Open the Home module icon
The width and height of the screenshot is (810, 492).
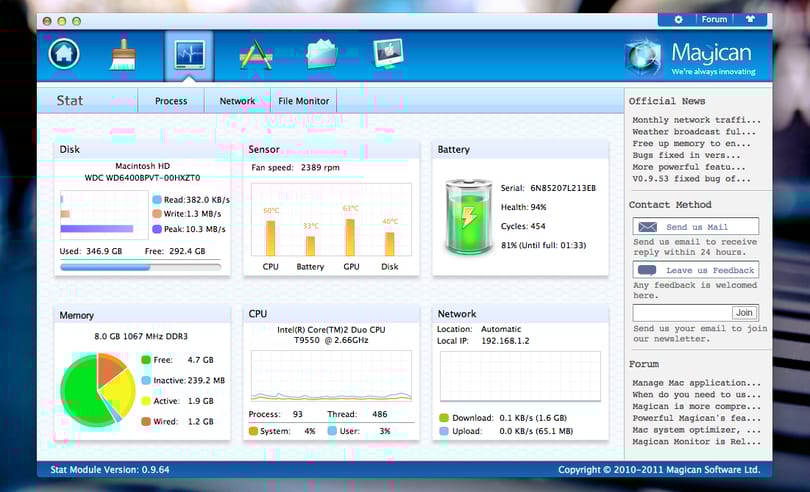tap(64, 54)
